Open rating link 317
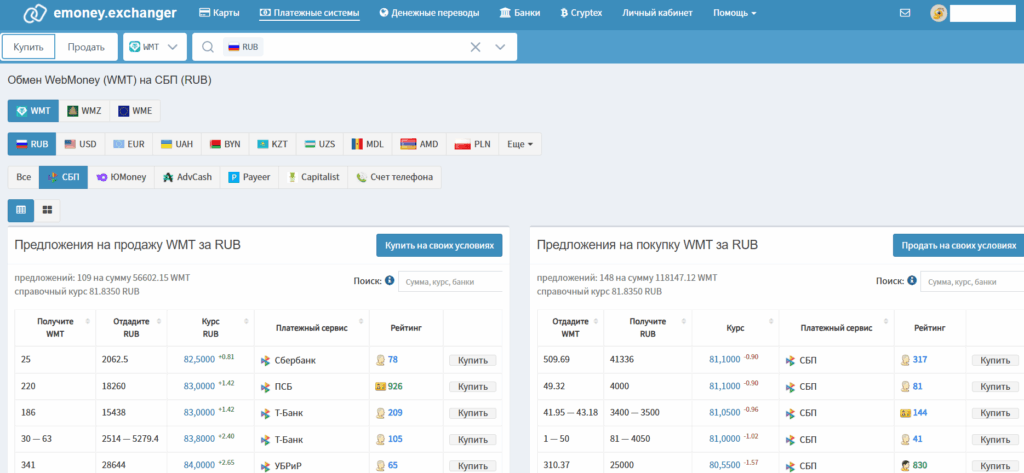Viewport: 1024px width, 473px height. 920,360
